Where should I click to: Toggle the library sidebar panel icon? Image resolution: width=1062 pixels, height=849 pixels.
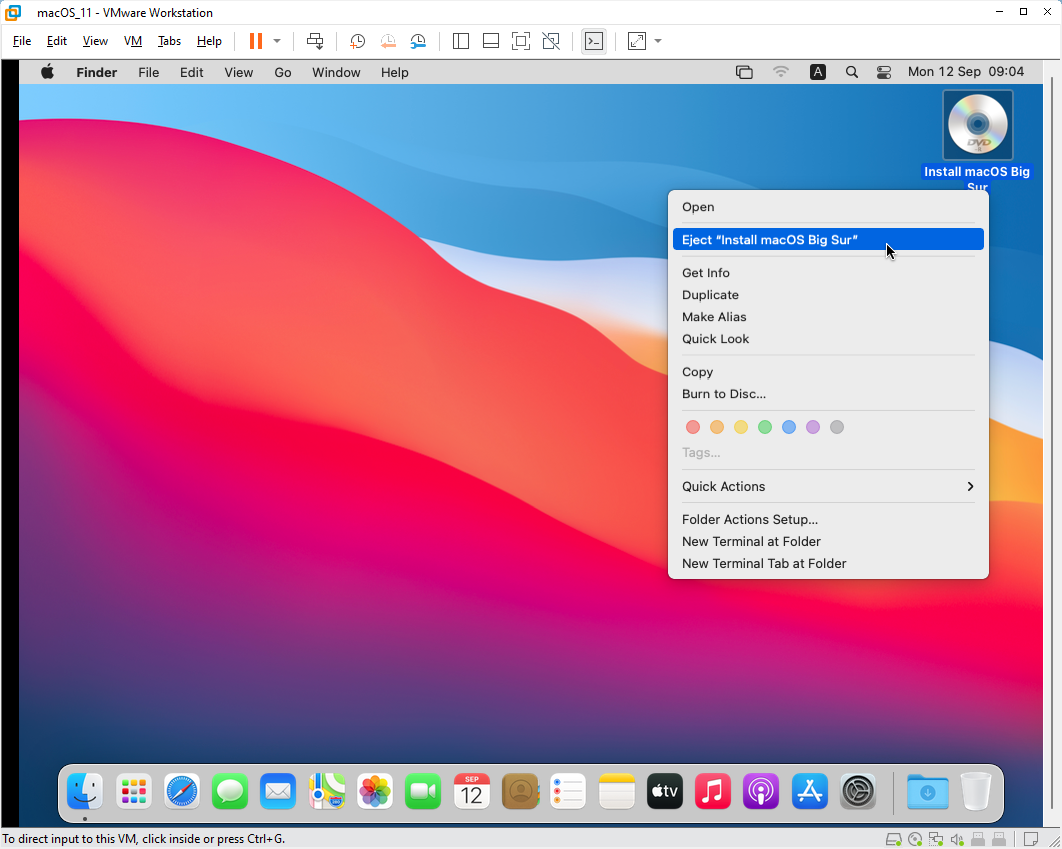pyautogui.click(x=461, y=41)
